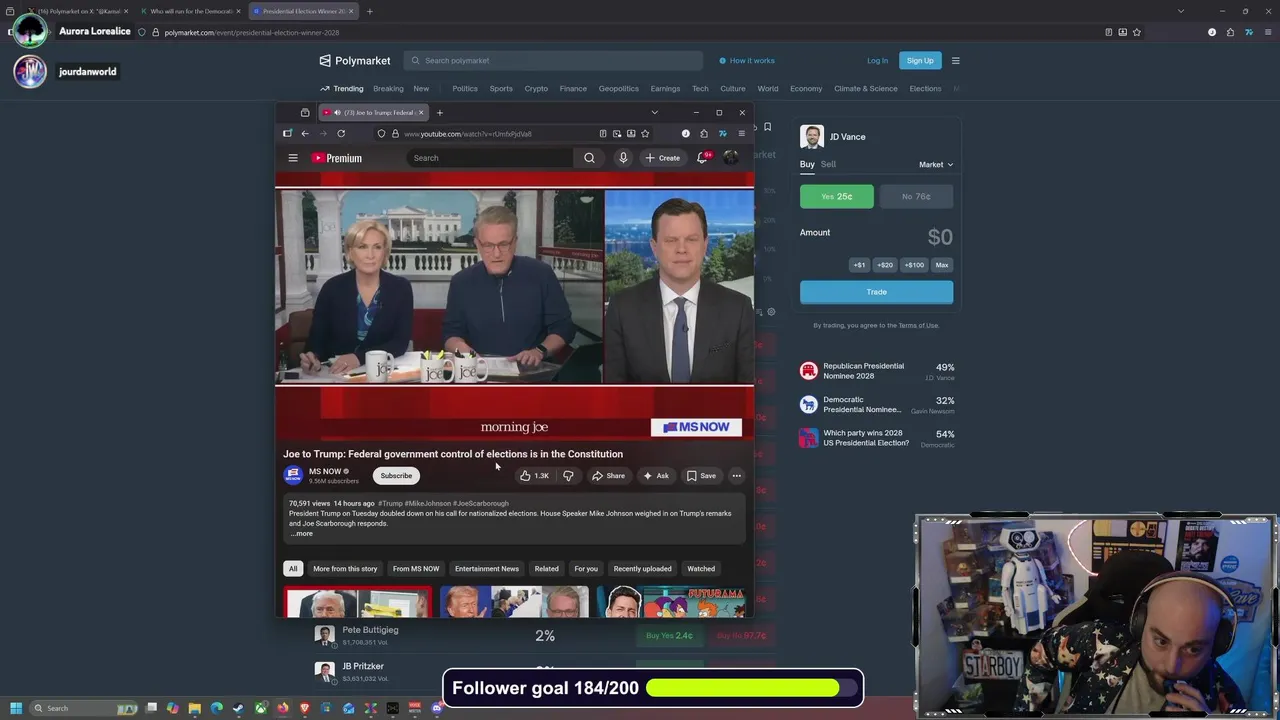Bookmark YouTube page with star icon
The width and height of the screenshot is (1280, 720).
tap(645, 133)
